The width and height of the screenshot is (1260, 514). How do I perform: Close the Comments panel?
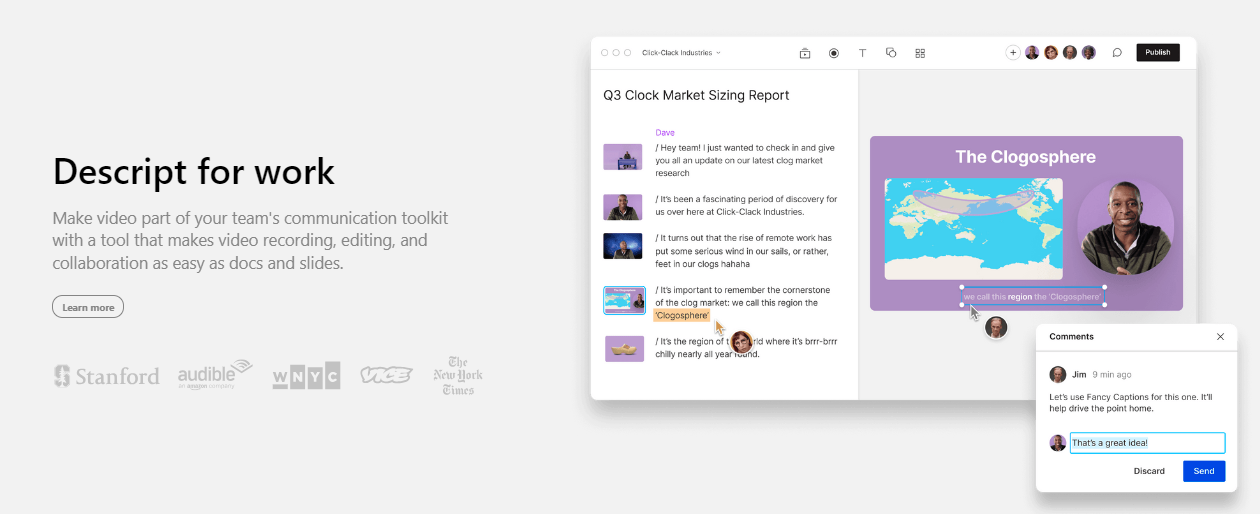pyautogui.click(x=1220, y=337)
